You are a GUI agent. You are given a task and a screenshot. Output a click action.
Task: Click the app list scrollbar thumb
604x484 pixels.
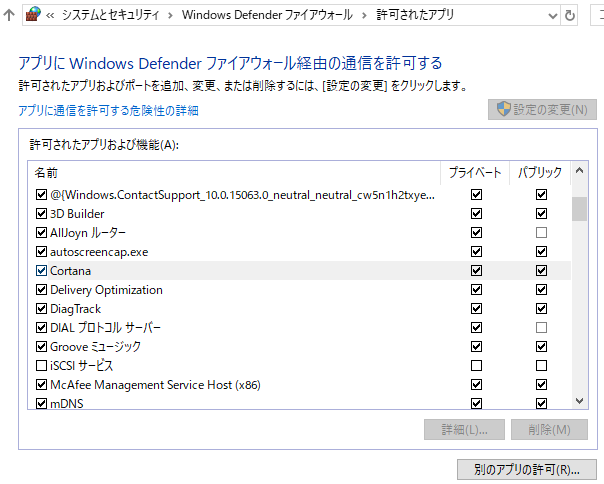click(579, 208)
